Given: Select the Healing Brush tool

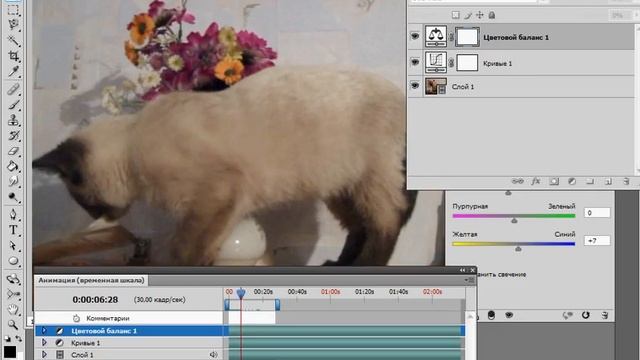Looking at the screenshot, I should coord(13,89).
